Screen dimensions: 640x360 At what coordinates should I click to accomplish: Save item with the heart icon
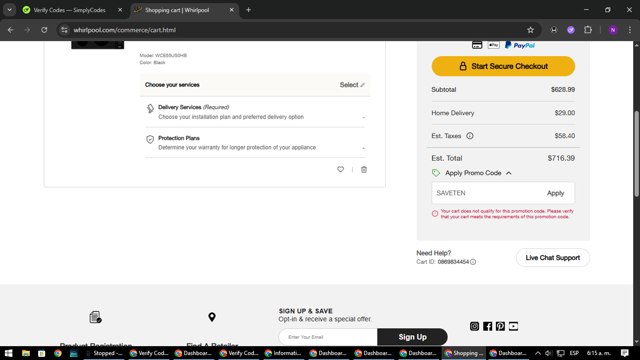click(x=340, y=169)
